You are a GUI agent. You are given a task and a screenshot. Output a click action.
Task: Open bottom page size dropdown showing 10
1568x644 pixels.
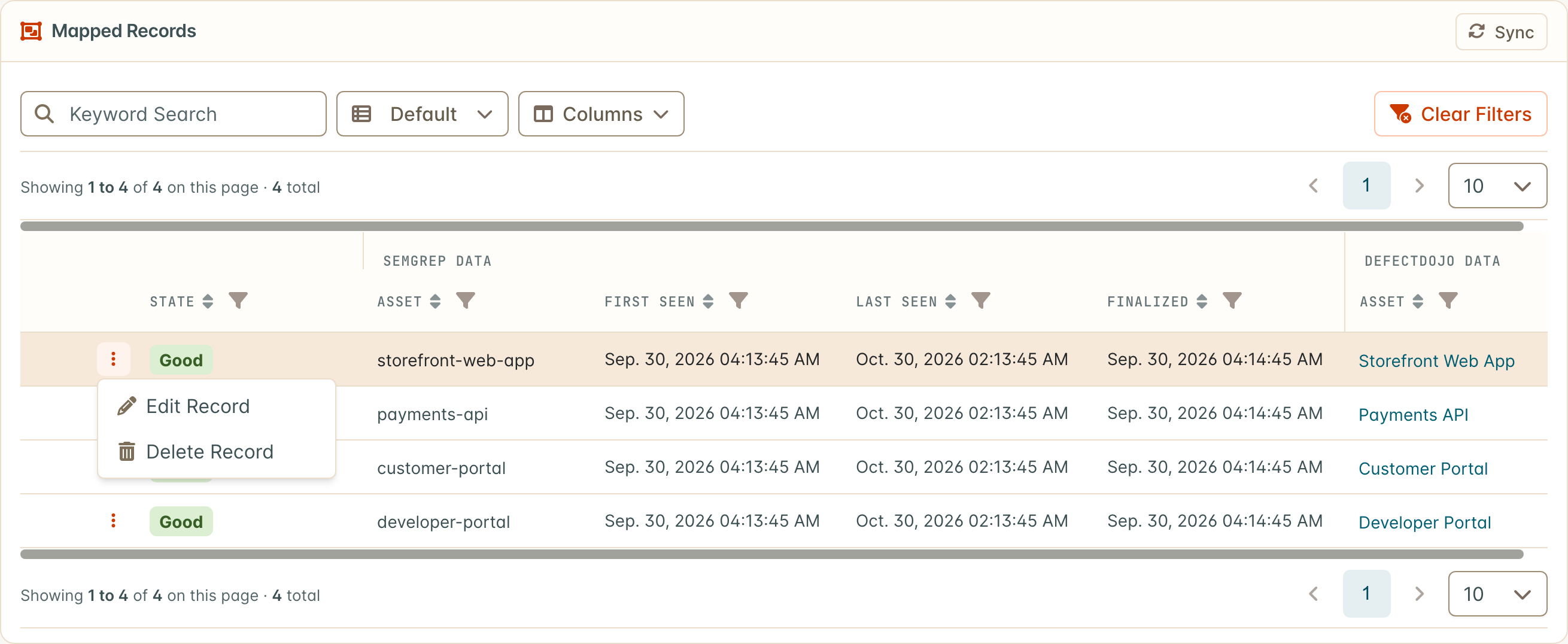tap(1497, 594)
